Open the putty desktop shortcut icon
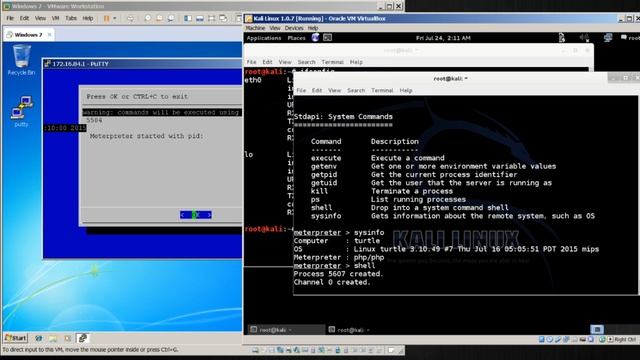The width and height of the screenshot is (640, 360). click(x=22, y=111)
